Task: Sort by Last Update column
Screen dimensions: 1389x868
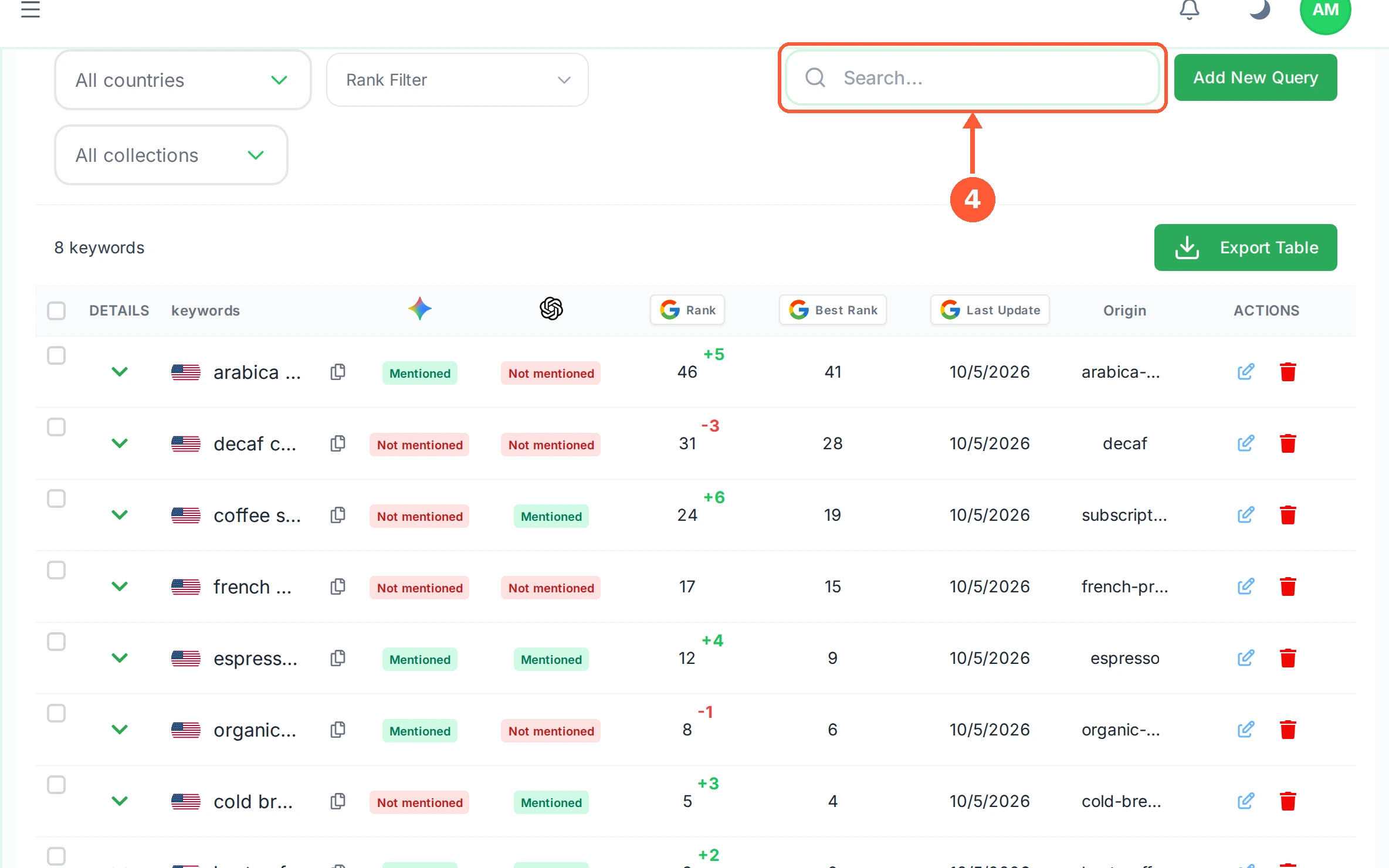Action: pyautogui.click(x=990, y=310)
